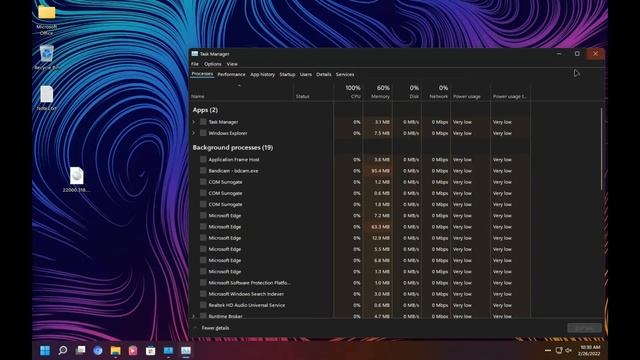The image size is (640, 360).
Task: Select the Apps (2) group heading
Action: [205, 110]
